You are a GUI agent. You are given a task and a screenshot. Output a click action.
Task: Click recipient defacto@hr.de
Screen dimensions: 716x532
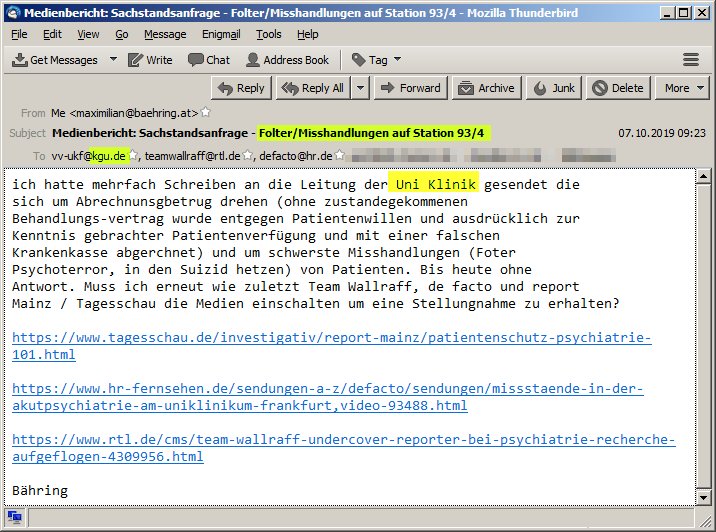point(296,156)
